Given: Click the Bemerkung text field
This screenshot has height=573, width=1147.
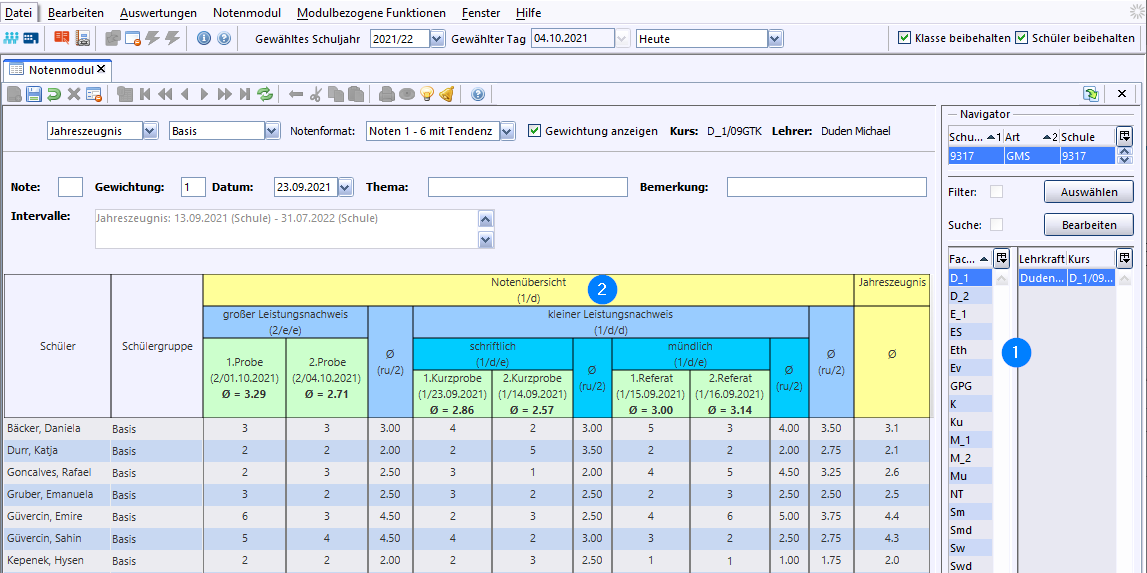Looking at the screenshot, I should pyautogui.click(x=827, y=187).
